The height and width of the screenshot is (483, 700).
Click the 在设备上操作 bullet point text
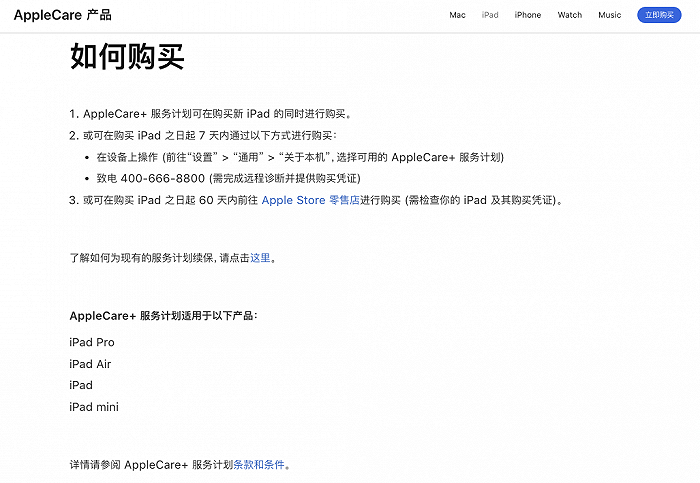[x=300, y=157]
